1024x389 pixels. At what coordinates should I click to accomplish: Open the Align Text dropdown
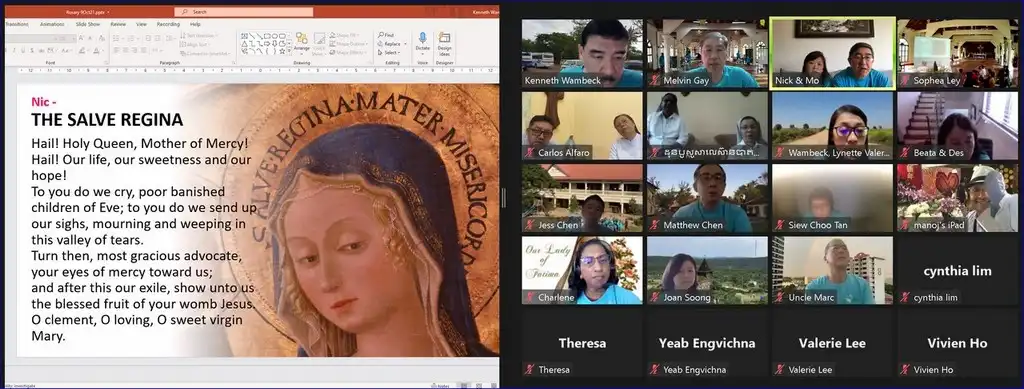coord(195,44)
